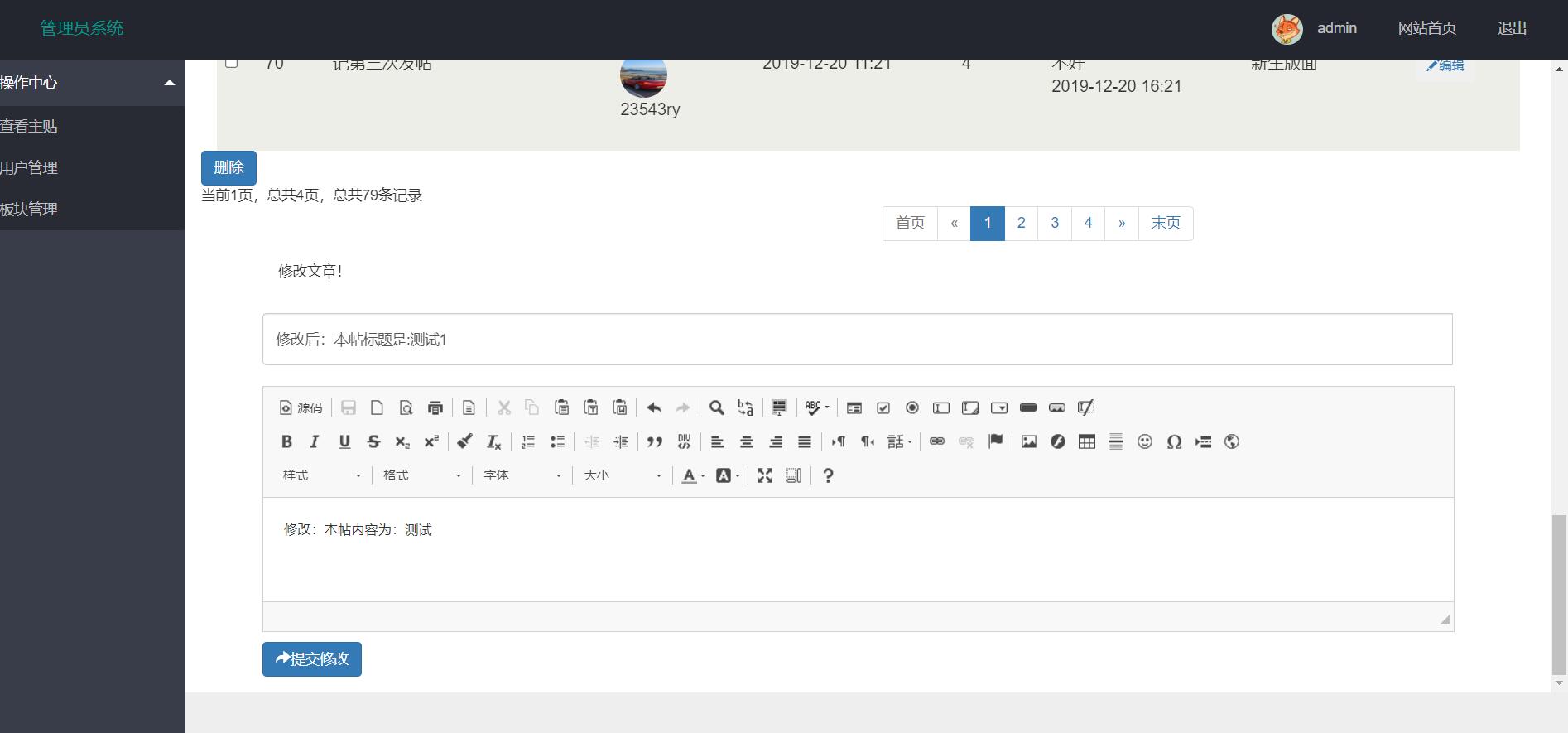Click Paste from Word icon
1568x733 pixels.
619,407
